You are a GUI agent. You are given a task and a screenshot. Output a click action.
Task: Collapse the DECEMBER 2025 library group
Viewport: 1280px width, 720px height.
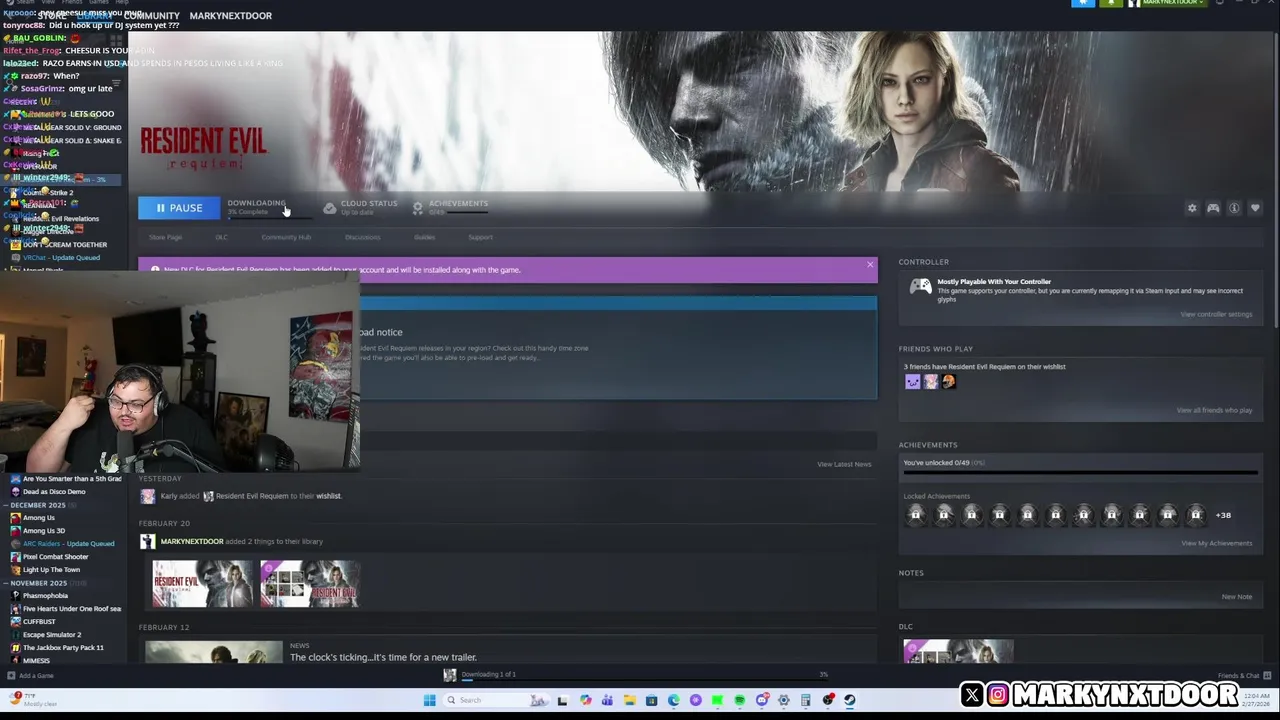[x=38, y=505]
